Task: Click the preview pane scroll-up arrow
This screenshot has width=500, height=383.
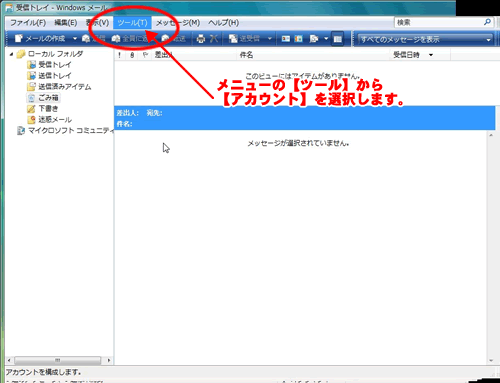Action: pyautogui.click(x=491, y=135)
